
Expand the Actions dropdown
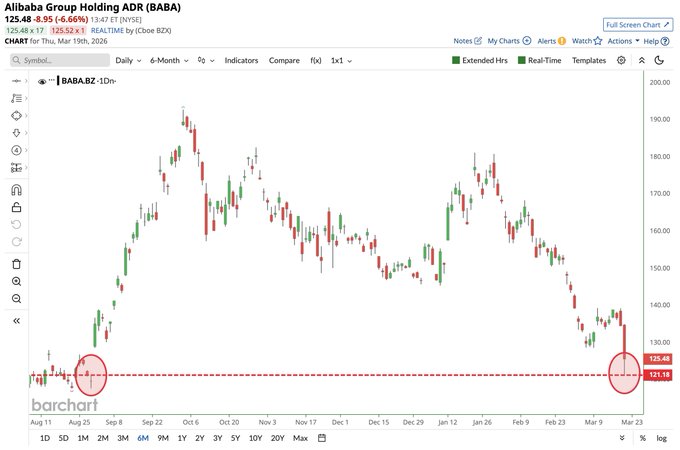(623, 41)
